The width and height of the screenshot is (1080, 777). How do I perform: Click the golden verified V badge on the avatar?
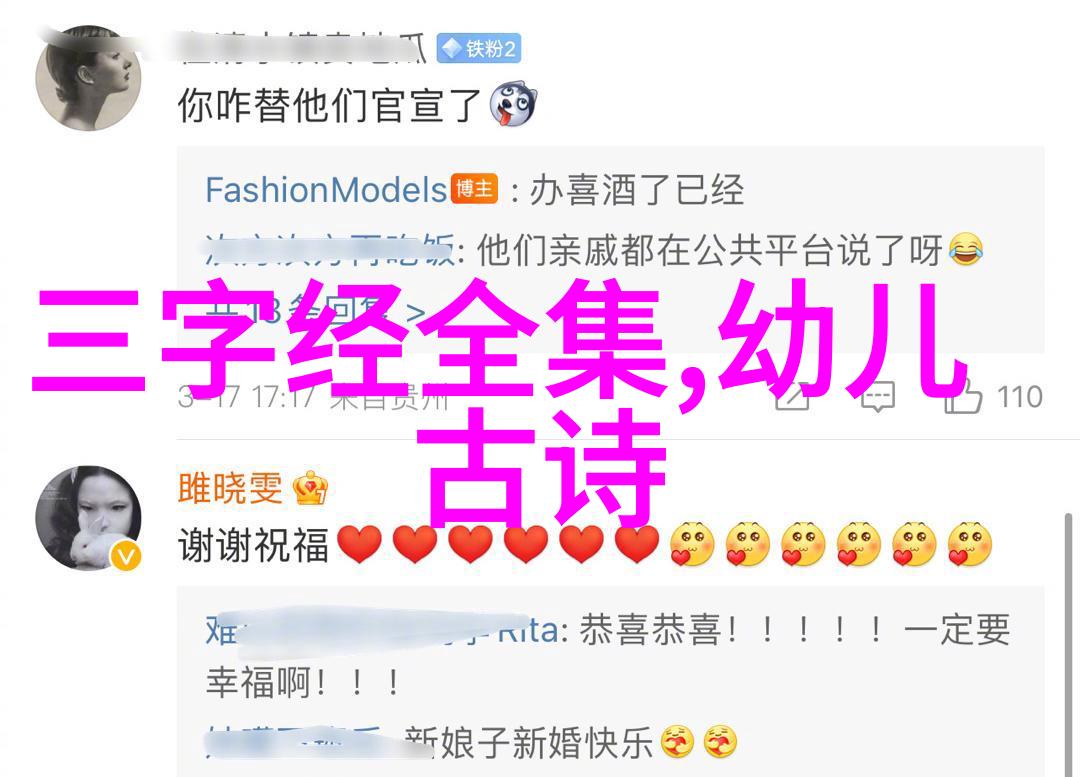pos(126,556)
